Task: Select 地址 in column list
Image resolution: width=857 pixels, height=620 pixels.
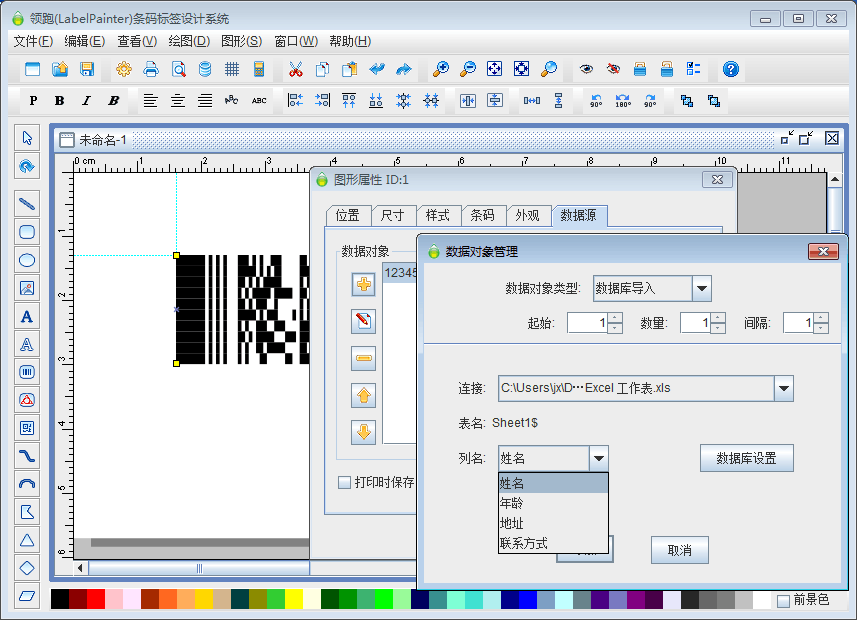Action: 553,523
